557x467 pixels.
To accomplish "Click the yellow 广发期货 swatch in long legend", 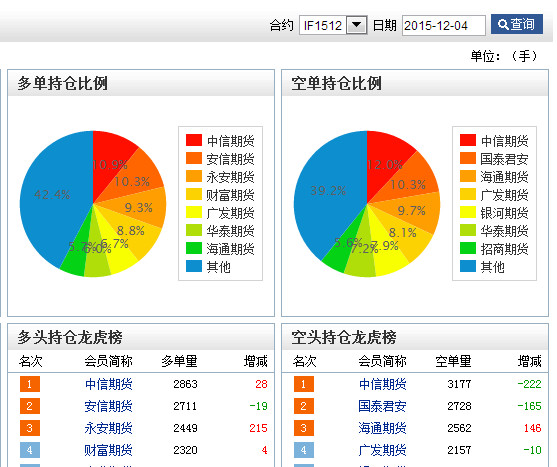I will coord(194,212).
